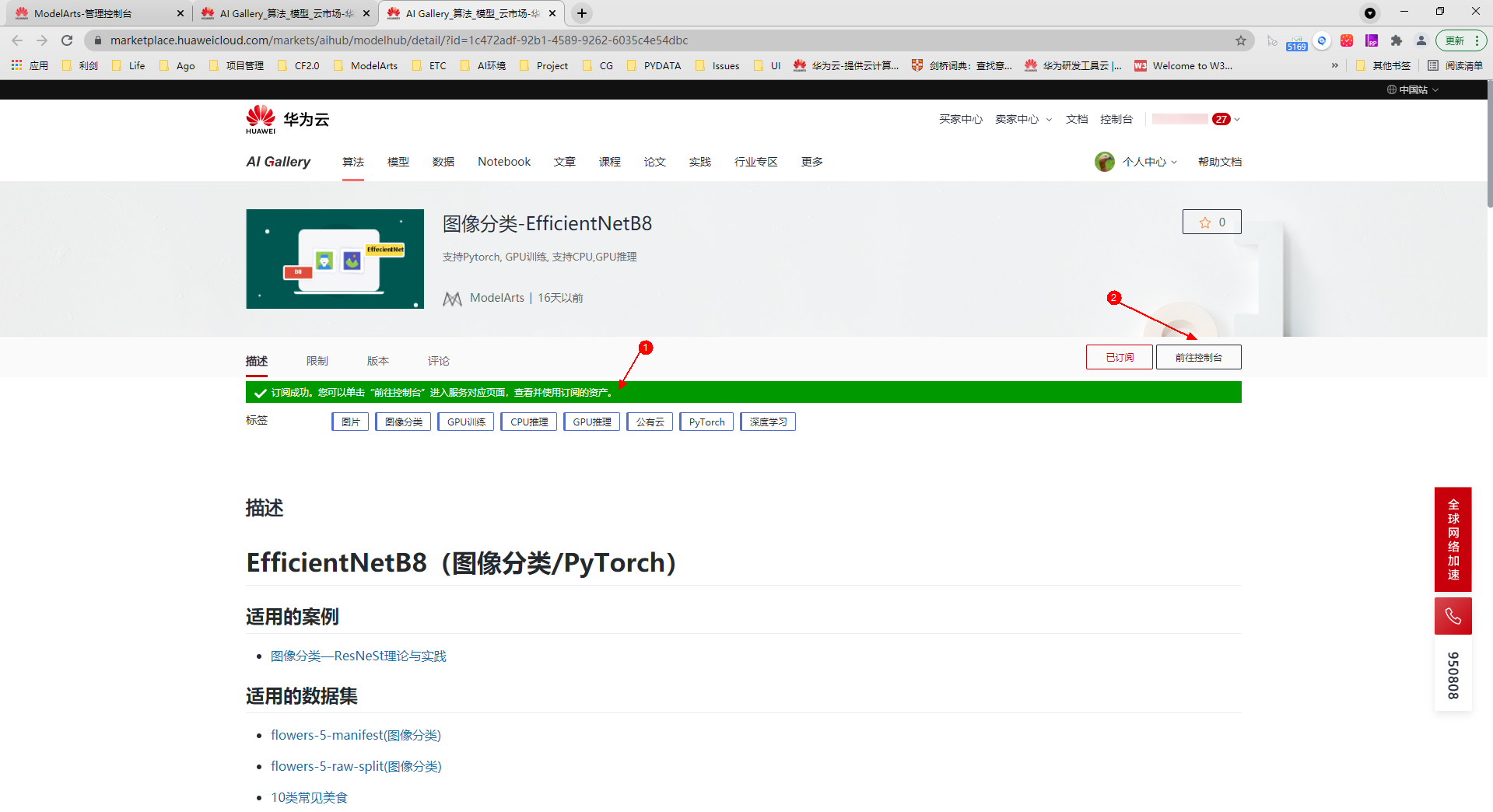1493x812 pixels.
Task: Open a new browser tab
Action: coord(582,13)
